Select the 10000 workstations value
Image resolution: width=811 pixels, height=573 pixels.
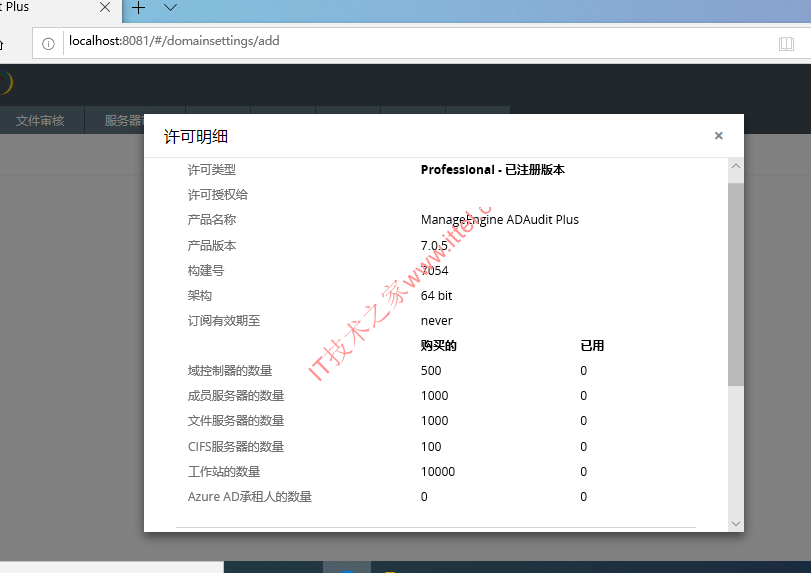pos(438,472)
